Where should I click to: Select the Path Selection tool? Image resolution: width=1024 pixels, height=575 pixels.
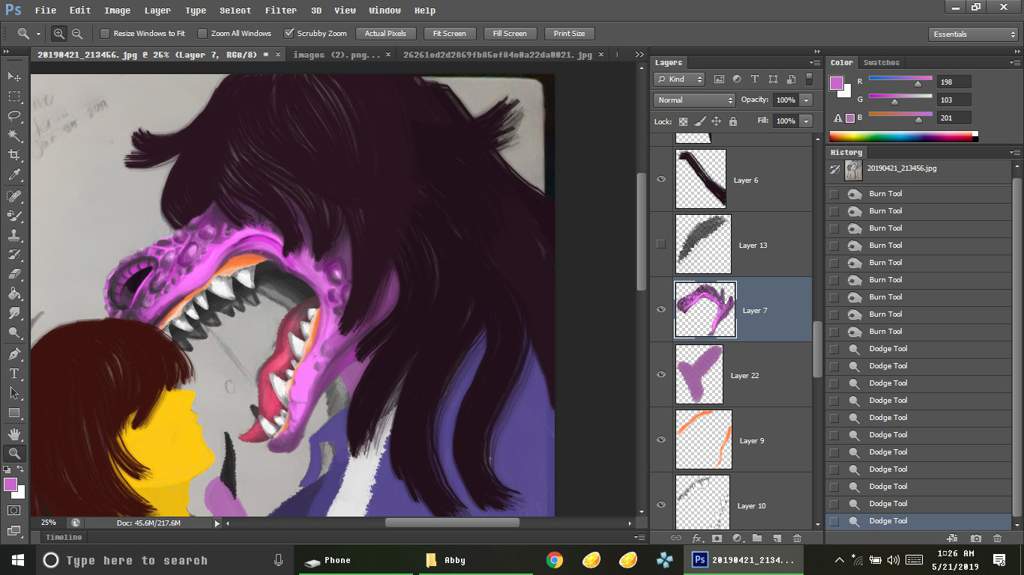point(14,393)
